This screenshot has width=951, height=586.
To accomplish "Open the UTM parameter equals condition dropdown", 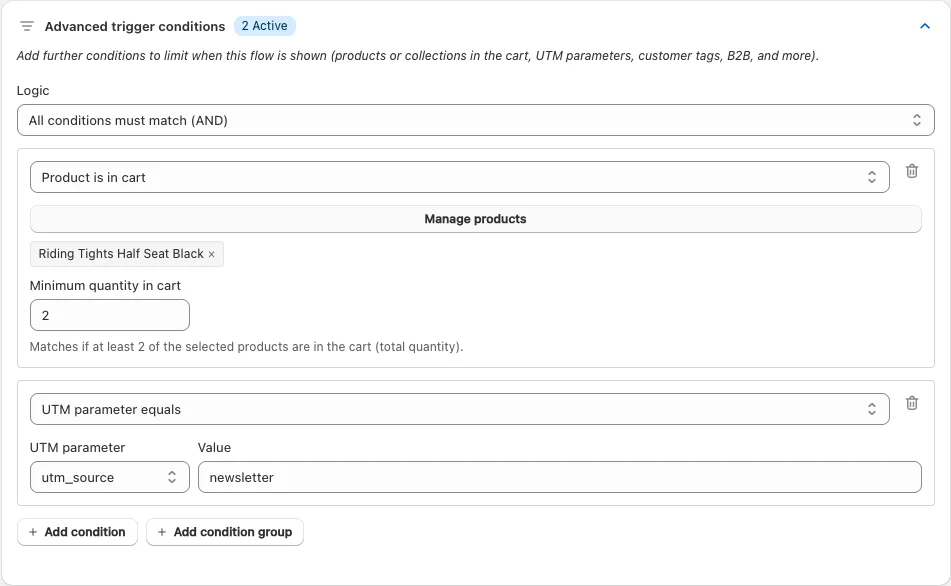I will 460,409.
